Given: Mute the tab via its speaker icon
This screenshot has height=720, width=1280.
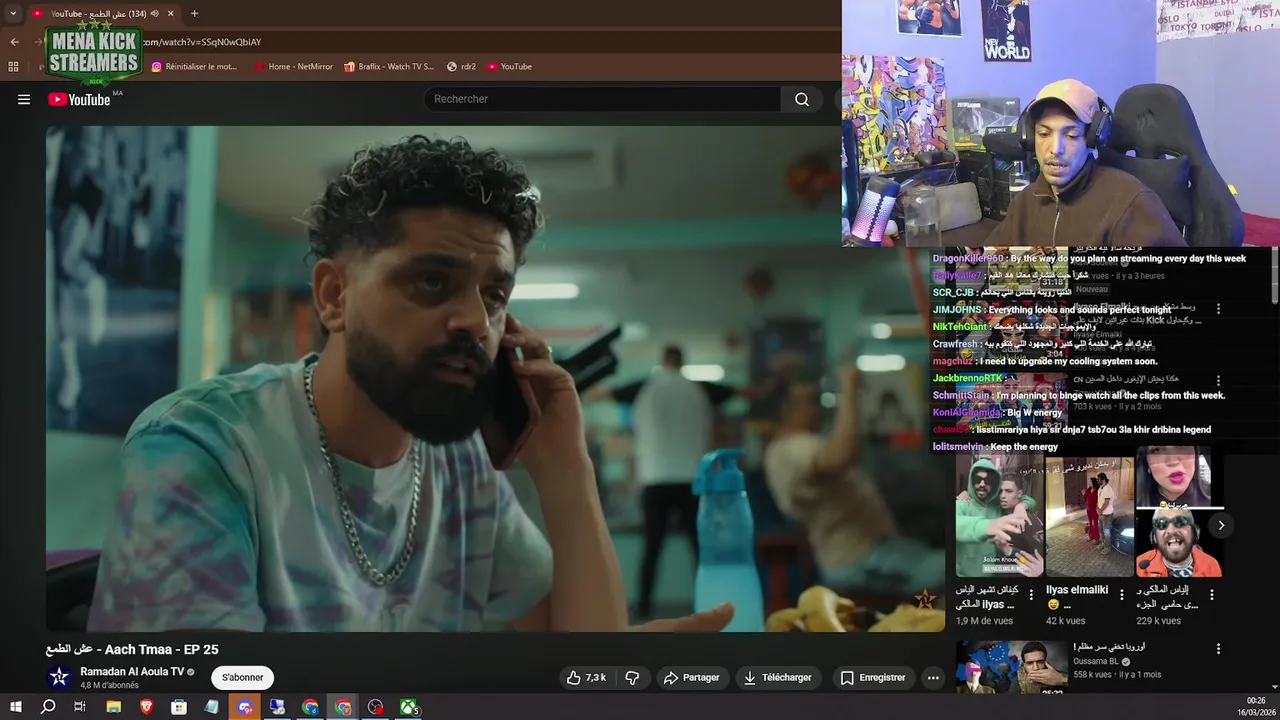Looking at the screenshot, I should point(154,13).
